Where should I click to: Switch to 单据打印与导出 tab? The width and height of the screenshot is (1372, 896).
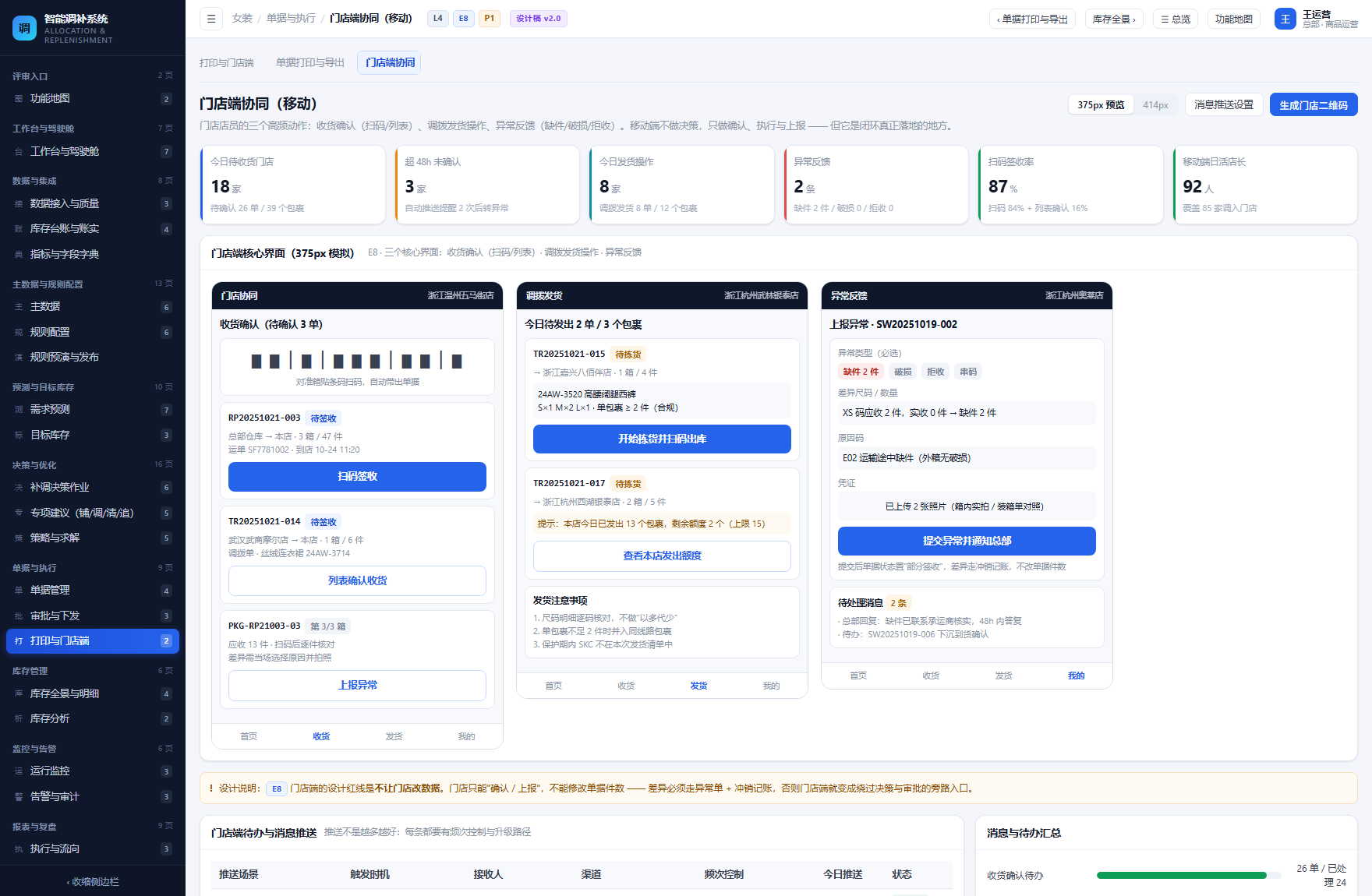310,62
